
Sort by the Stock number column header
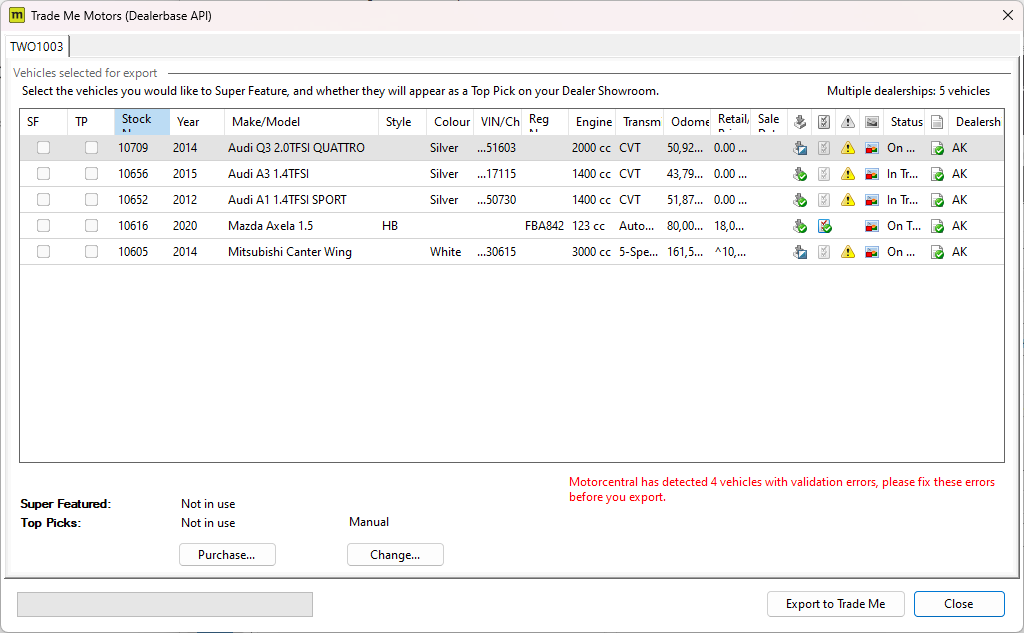[142, 122]
